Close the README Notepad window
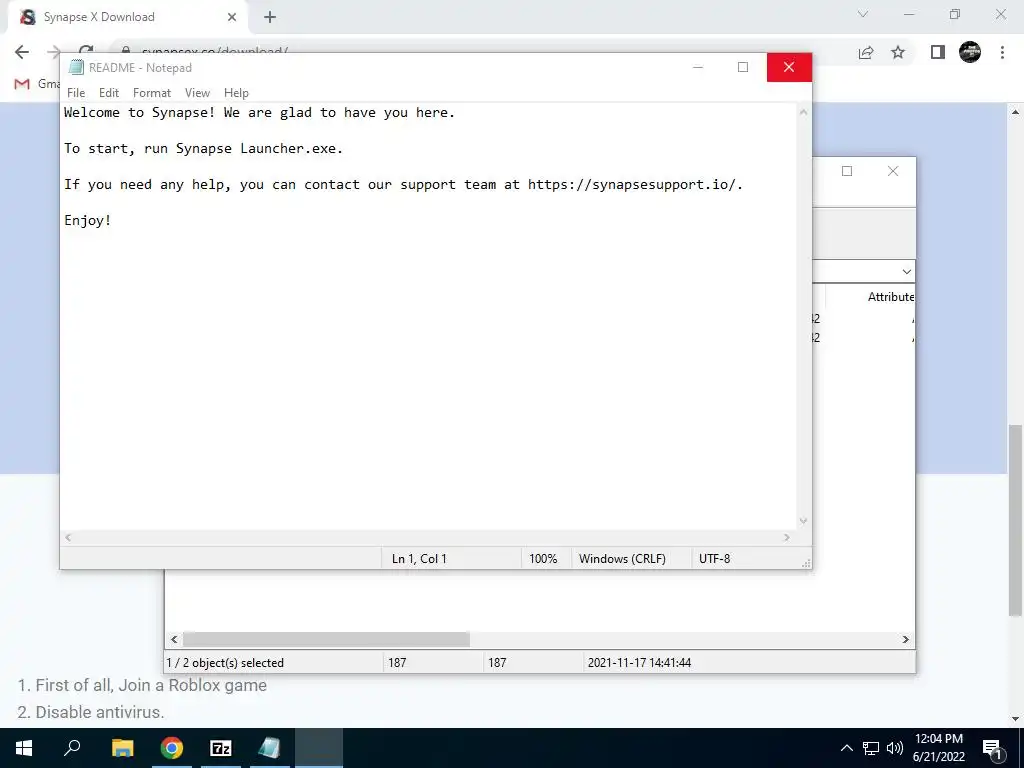1024x768 pixels. pyautogui.click(x=789, y=67)
